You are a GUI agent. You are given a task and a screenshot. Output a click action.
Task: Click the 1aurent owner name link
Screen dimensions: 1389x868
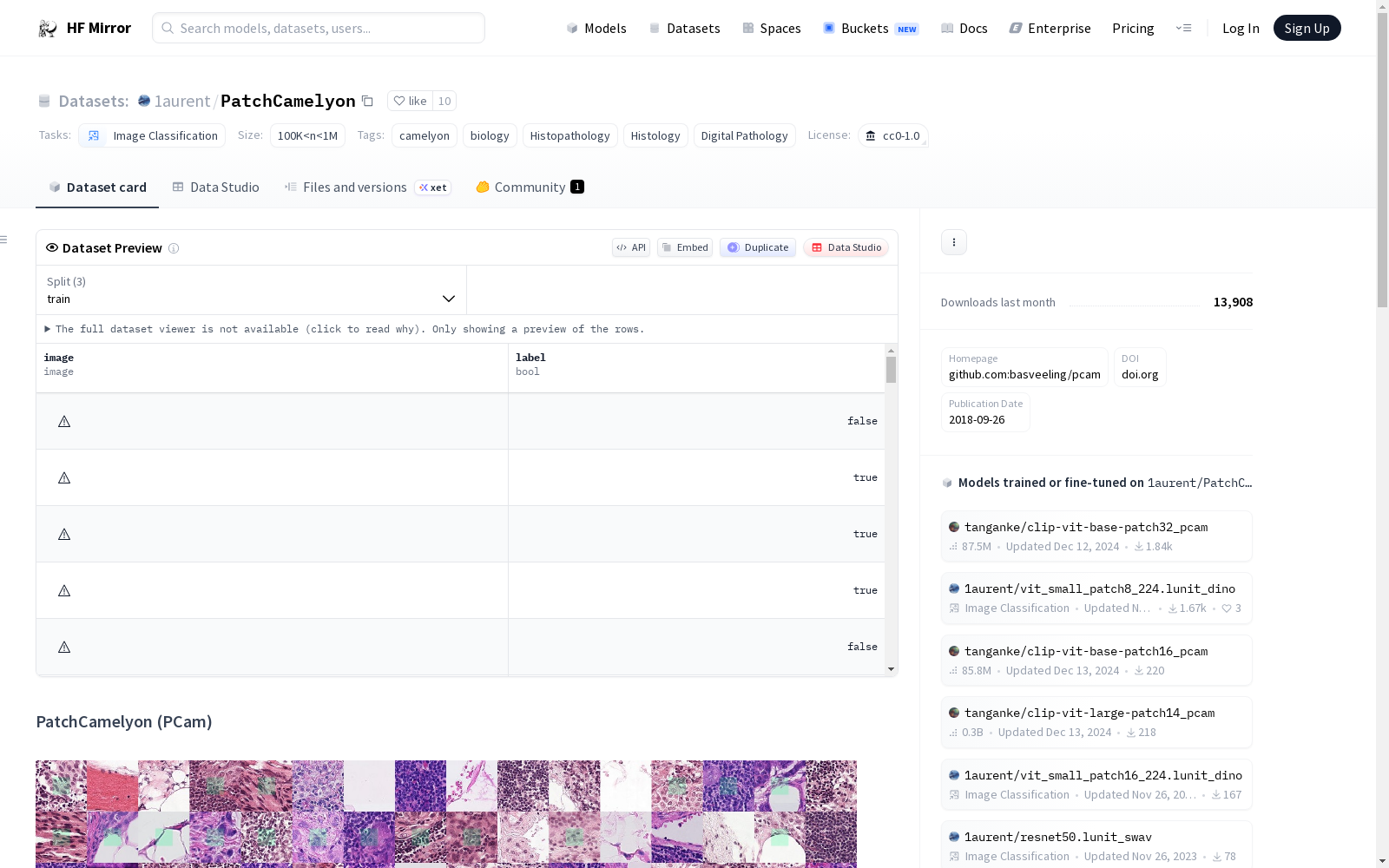[182, 101]
